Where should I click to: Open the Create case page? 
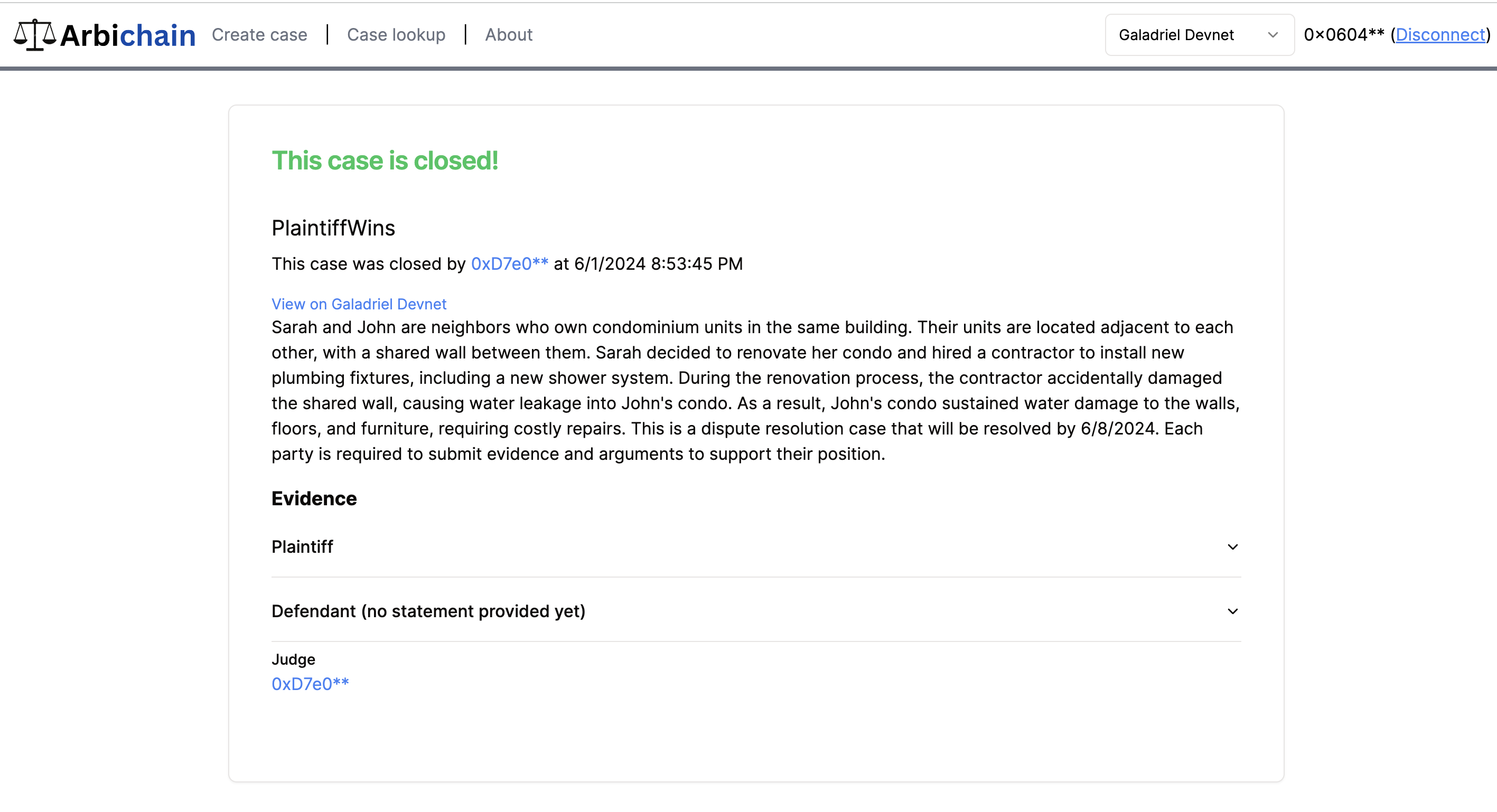pyautogui.click(x=259, y=35)
